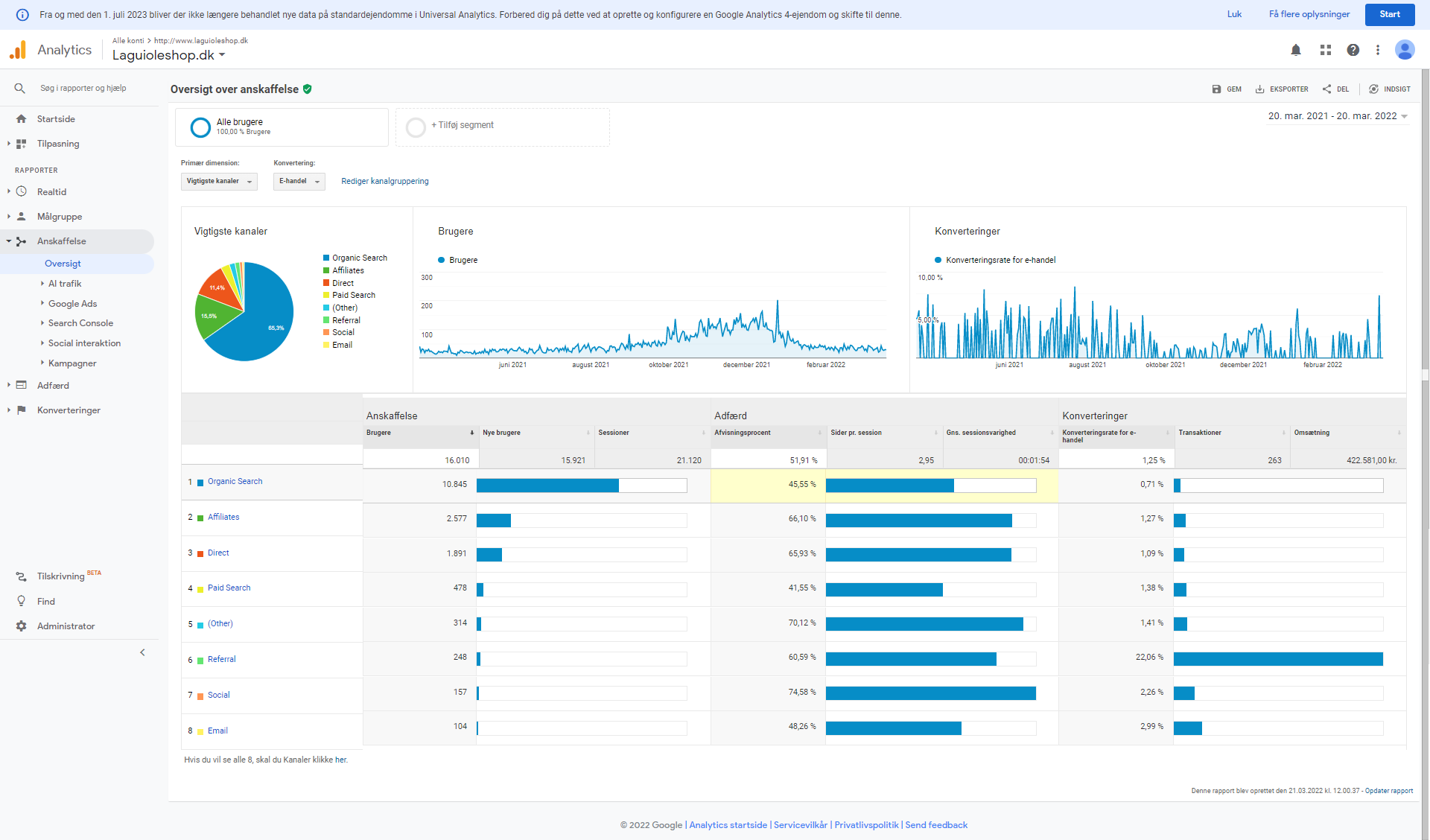Open the Vigtigste kanaler dimension dropdown

click(x=219, y=182)
